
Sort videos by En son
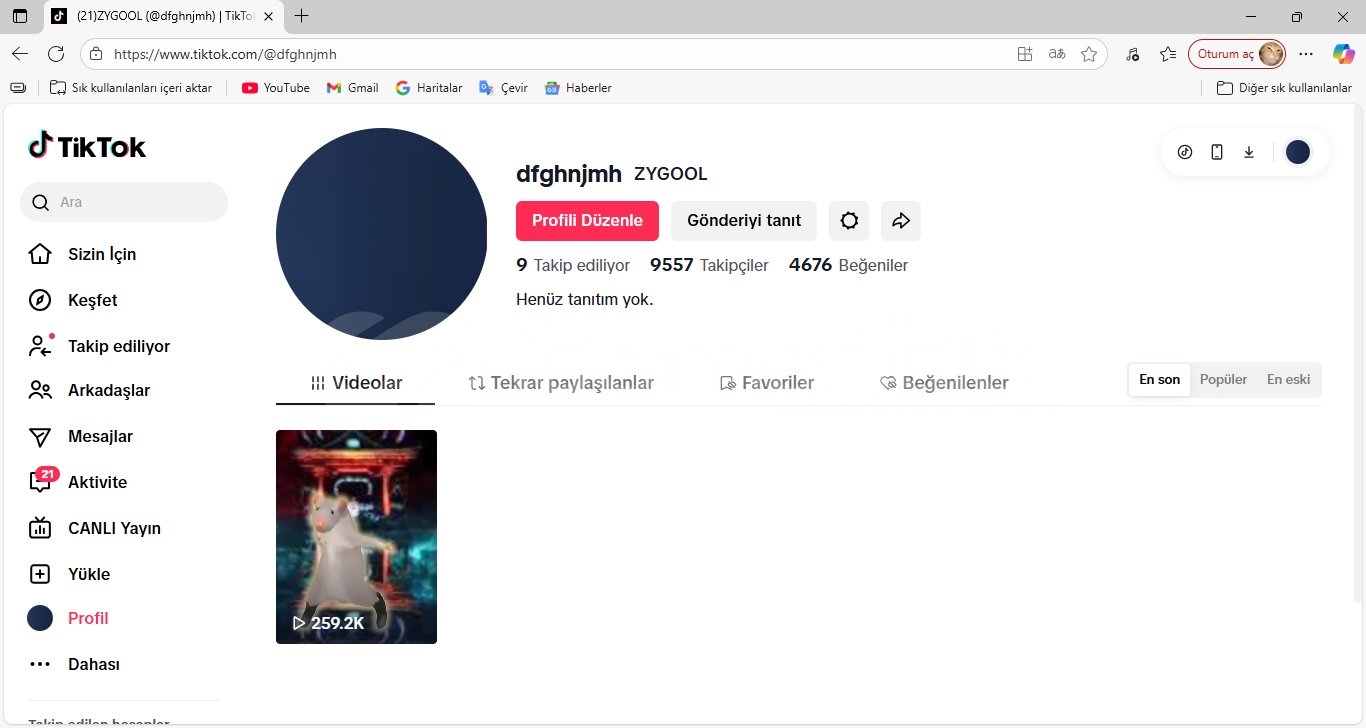tap(1160, 380)
